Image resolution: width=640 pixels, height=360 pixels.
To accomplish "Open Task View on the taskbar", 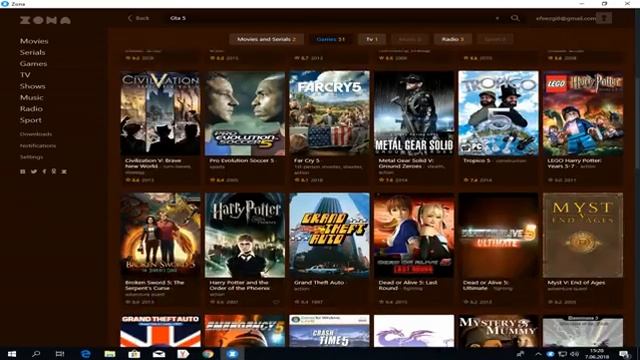I will pyautogui.click(x=60, y=354).
